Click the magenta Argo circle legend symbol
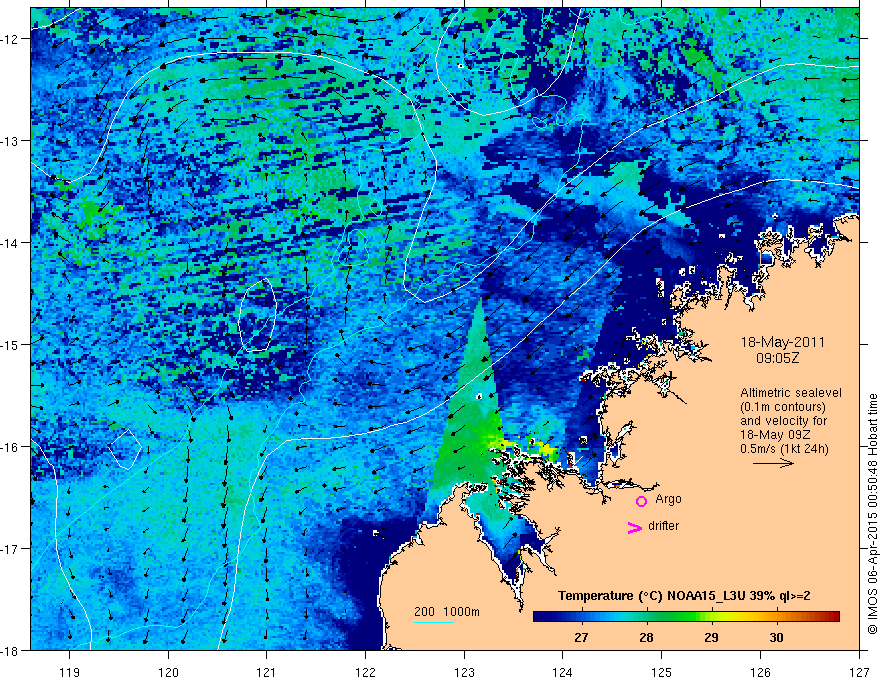880x680 pixels. point(641,502)
